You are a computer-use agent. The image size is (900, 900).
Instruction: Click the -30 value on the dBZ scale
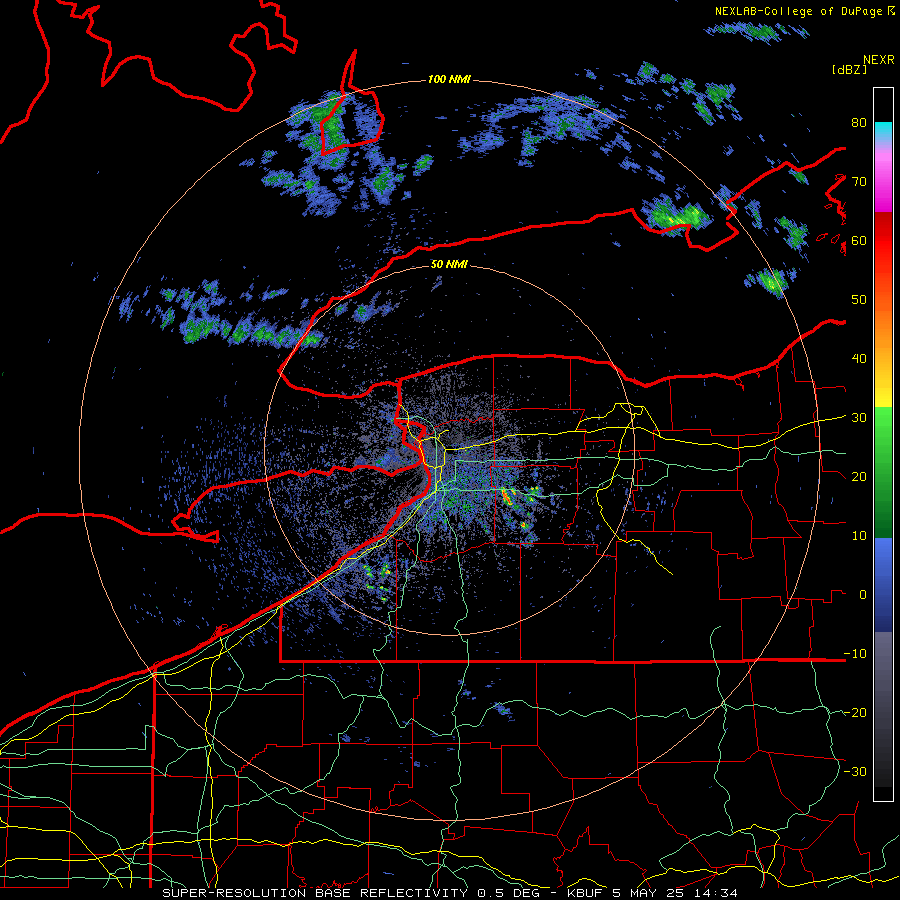point(855,771)
